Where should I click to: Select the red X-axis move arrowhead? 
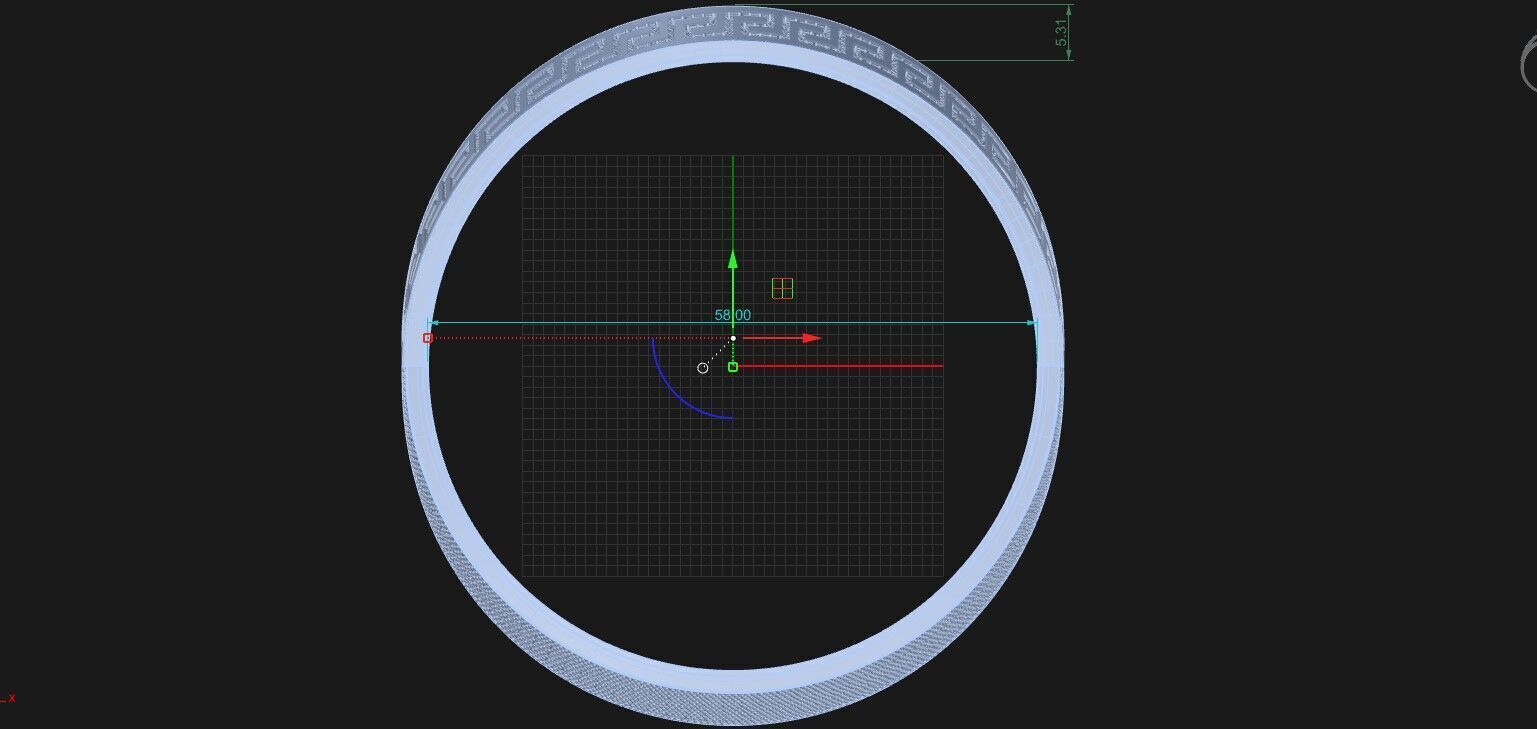pos(811,338)
